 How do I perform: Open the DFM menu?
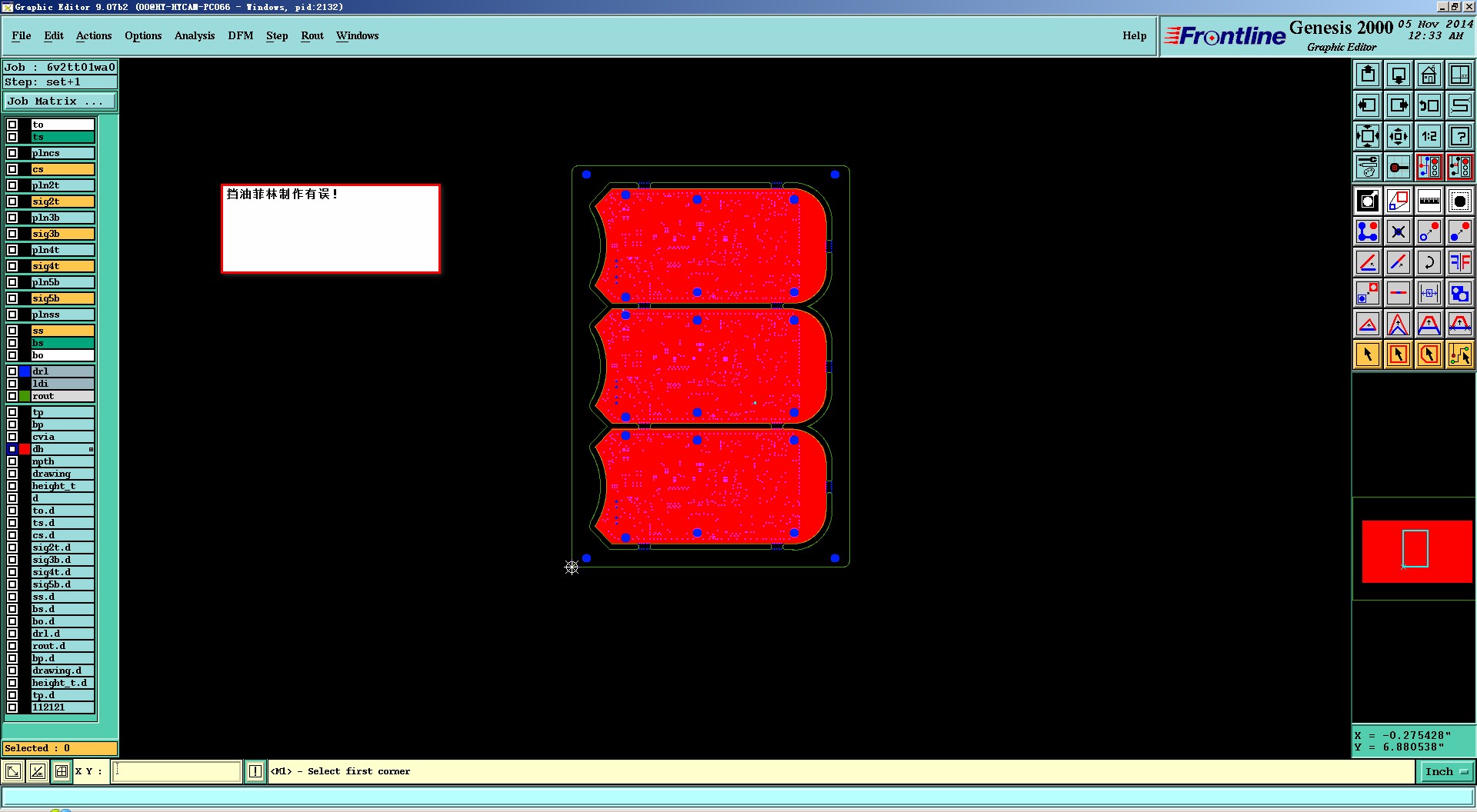pos(241,35)
